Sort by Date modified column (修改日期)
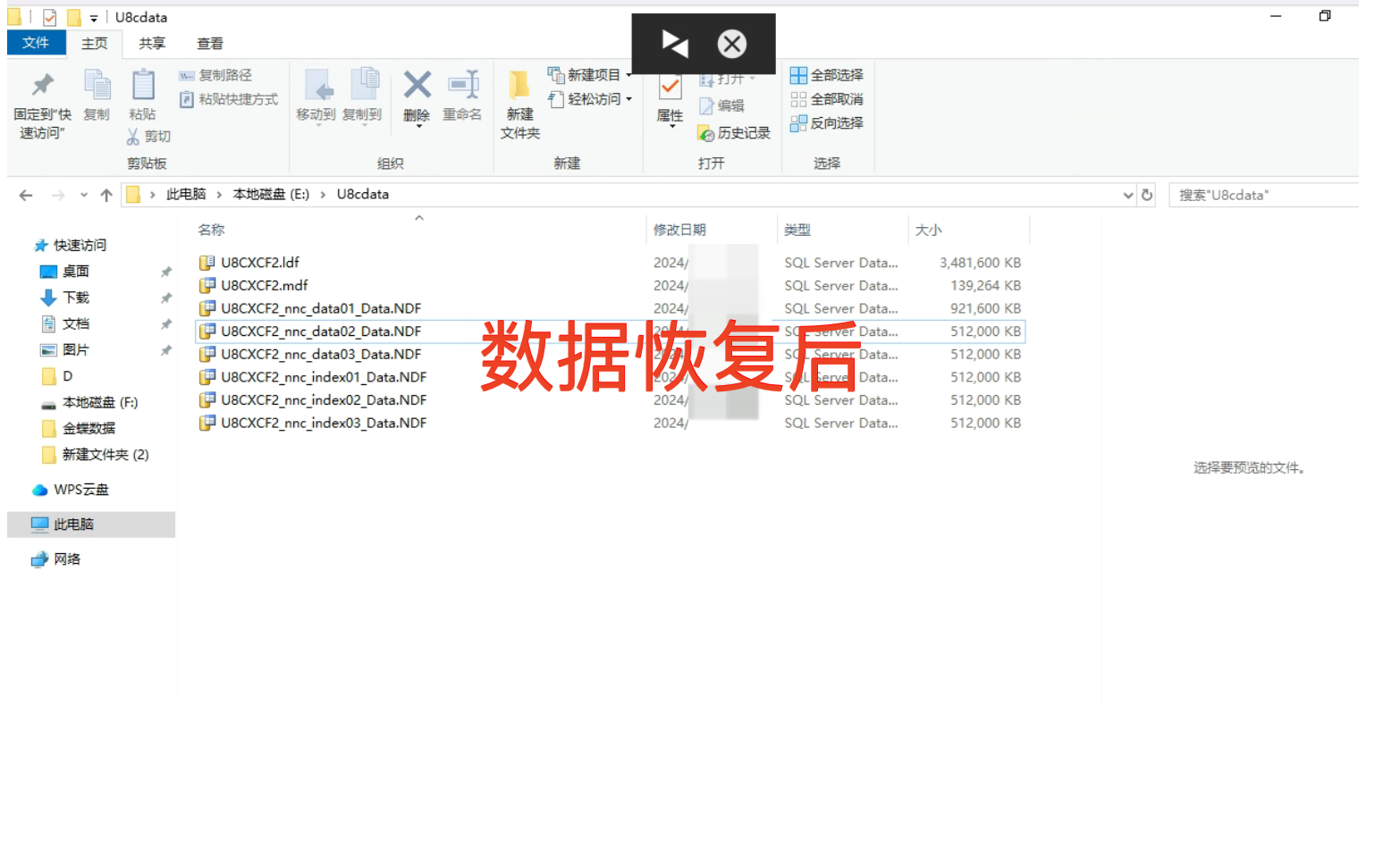This screenshot has width=1400, height=856. click(x=679, y=230)
